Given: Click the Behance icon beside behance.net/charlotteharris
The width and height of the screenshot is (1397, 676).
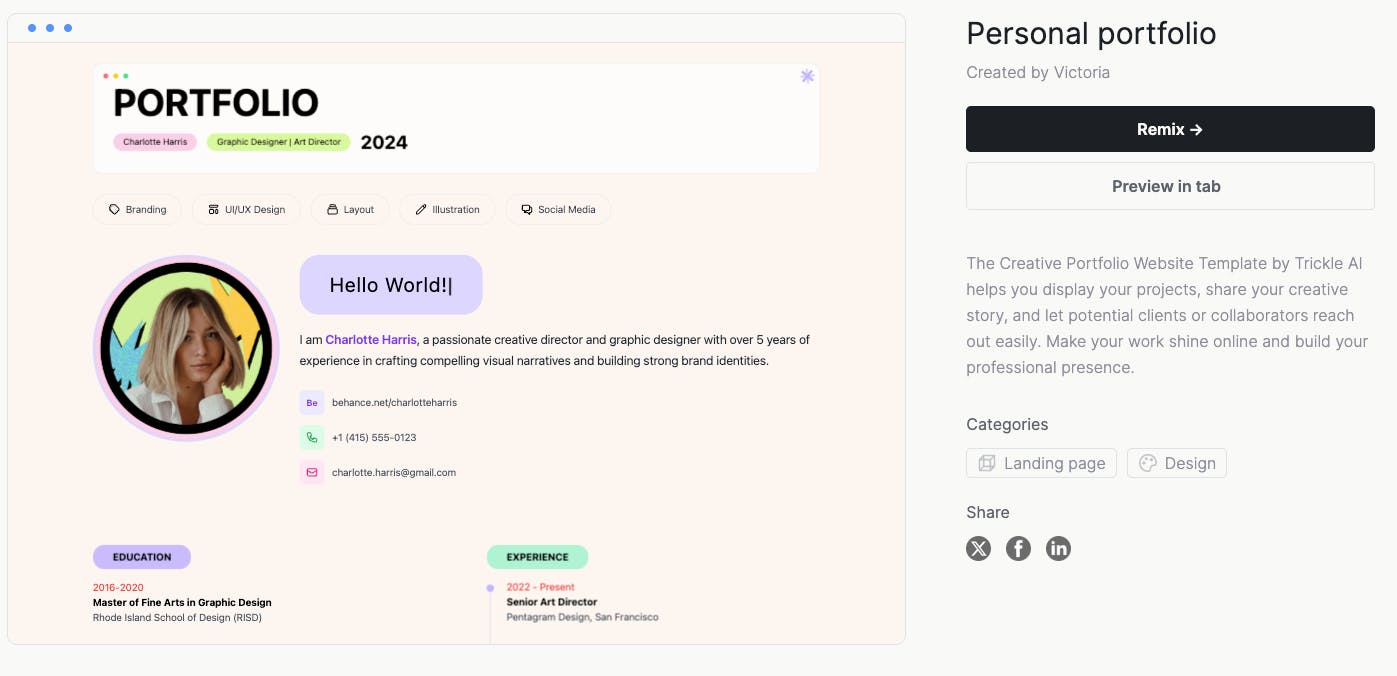Looking at the screenshot, I should click(312, 403).
